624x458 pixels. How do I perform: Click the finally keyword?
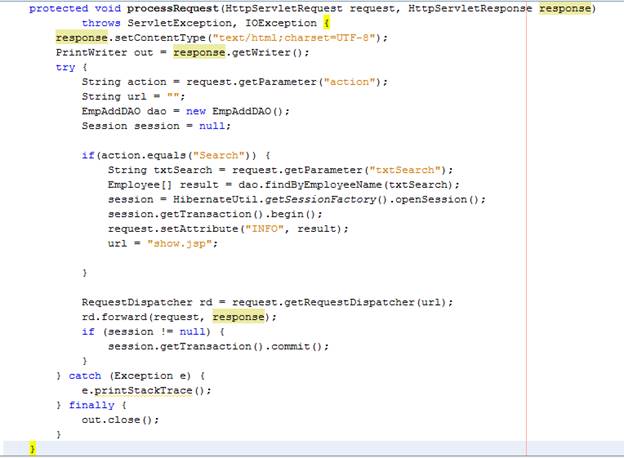pos(92,405)
